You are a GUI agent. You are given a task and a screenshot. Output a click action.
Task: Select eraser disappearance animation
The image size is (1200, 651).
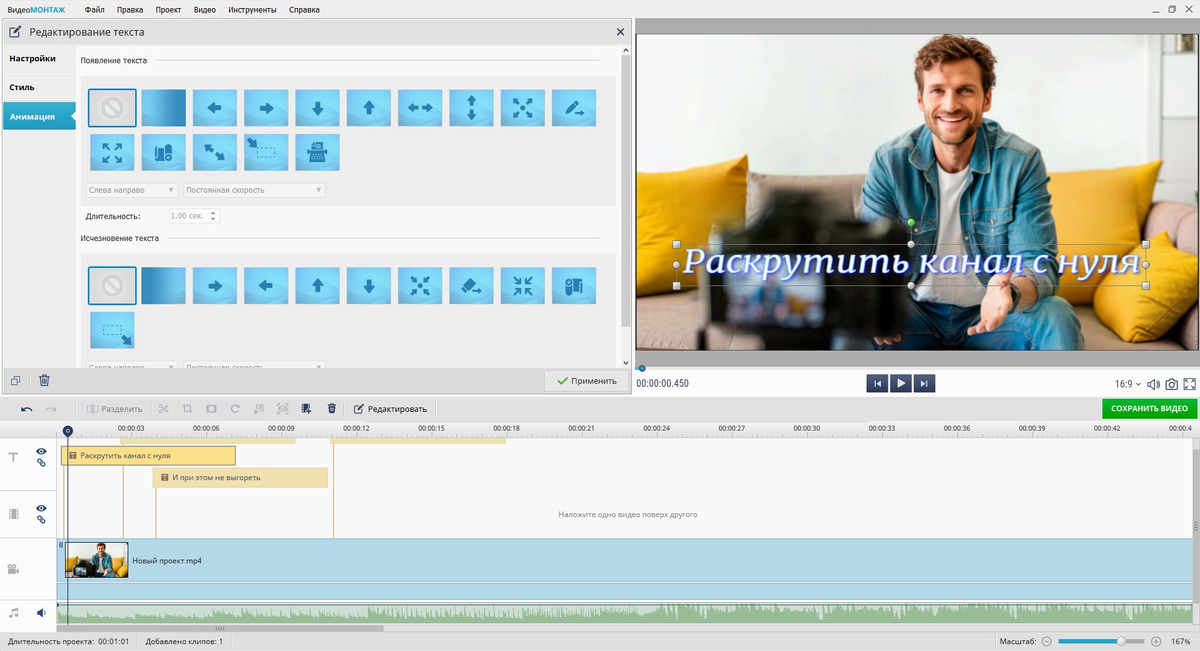point(472,285)
